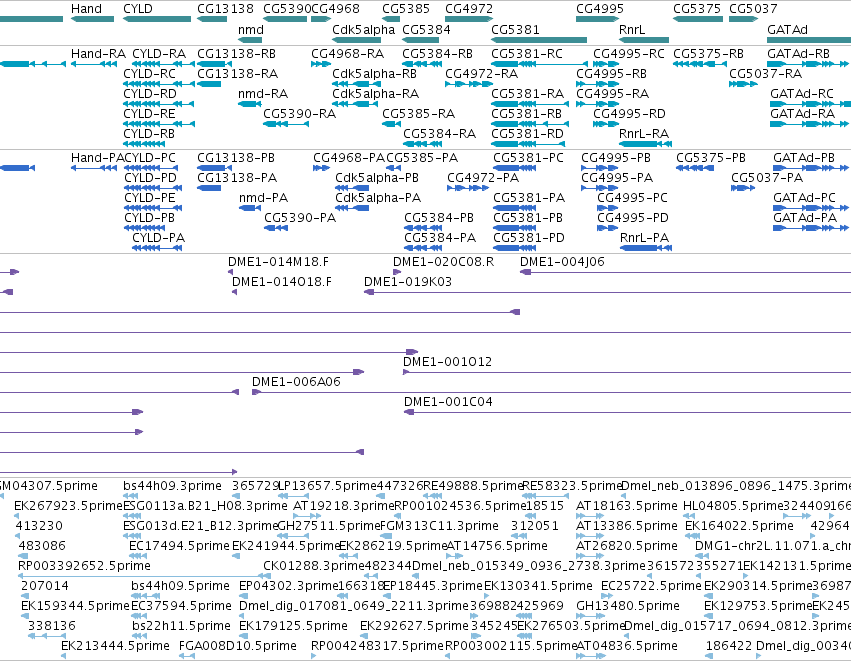Image resolution: width=851 pixels, height=661 pixels.
Task: Click the DME1-014O18.F BAC end label
Action: (x=282, y=282)
